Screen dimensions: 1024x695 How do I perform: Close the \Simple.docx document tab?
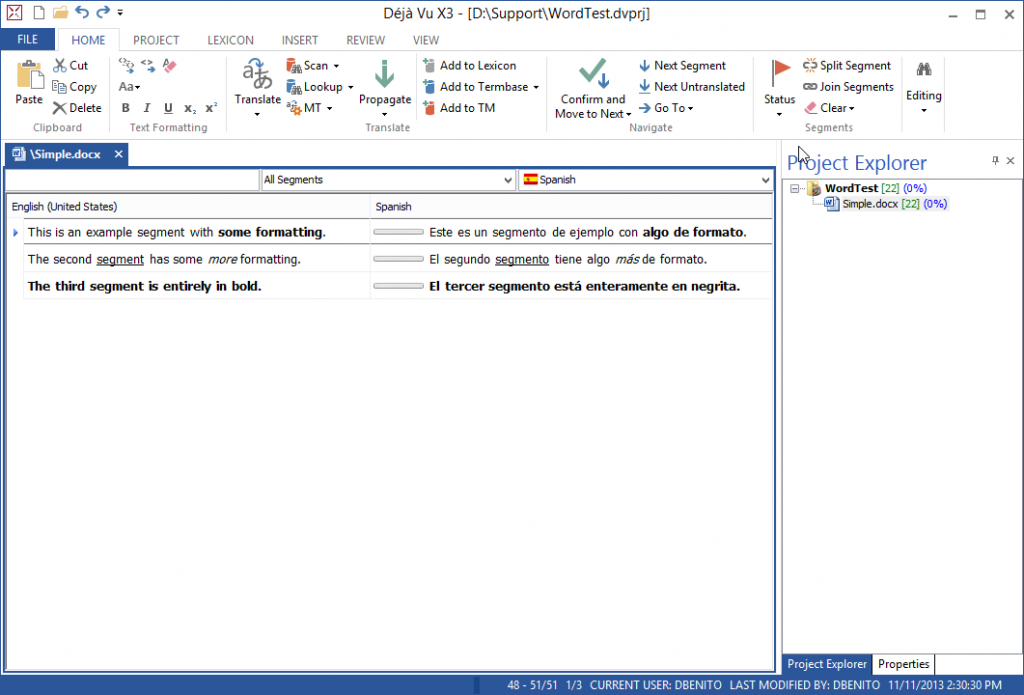(x=118, y=154)
